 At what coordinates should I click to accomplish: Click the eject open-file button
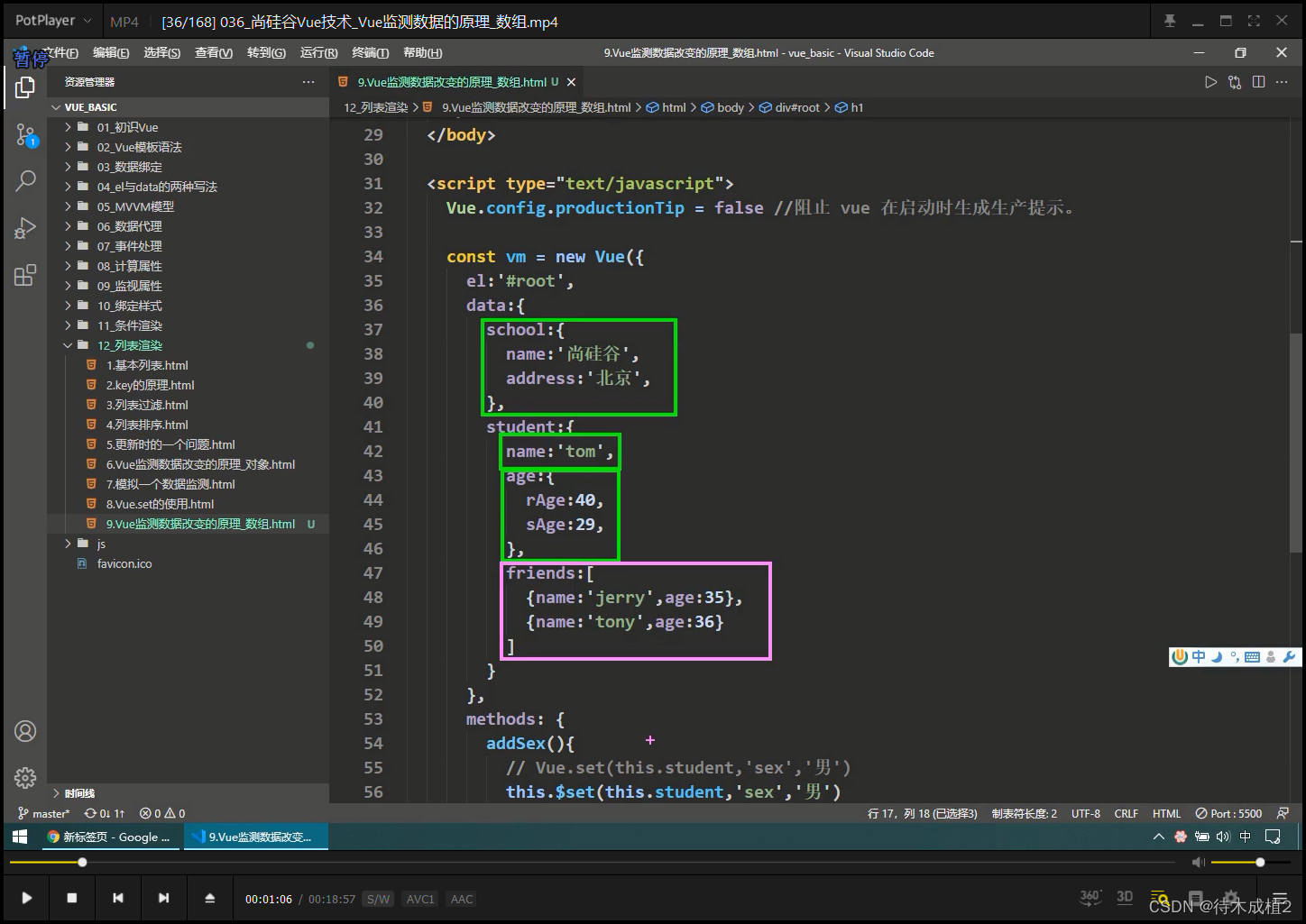(x=209, y=898)
